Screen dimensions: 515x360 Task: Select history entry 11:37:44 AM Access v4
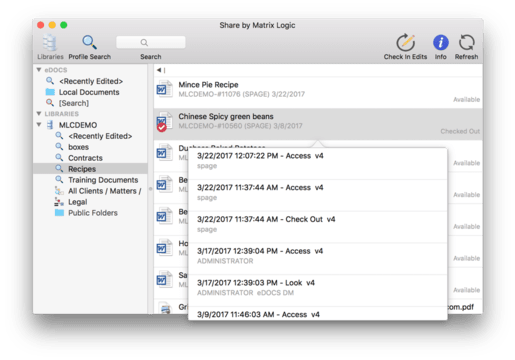pos(318,195)
